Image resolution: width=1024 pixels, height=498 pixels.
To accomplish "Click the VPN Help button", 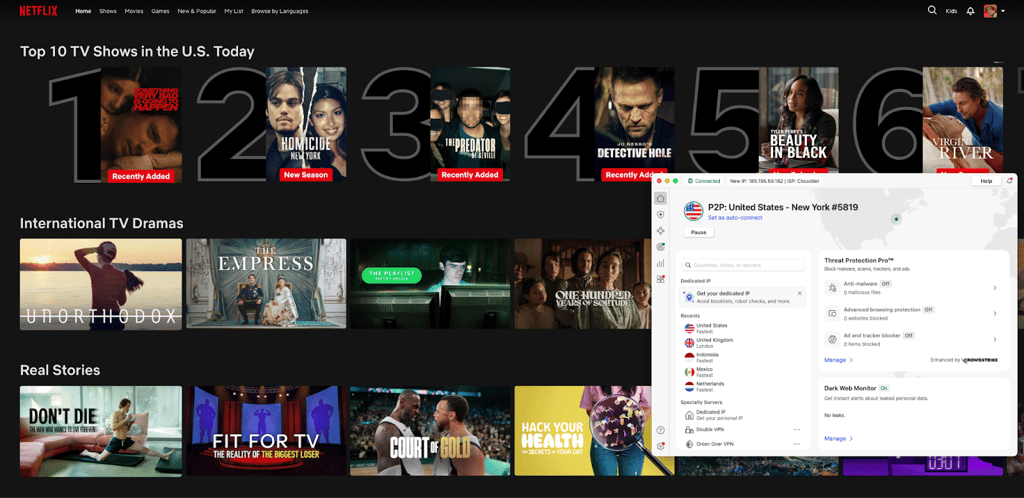I will click(x=986, y=181).
